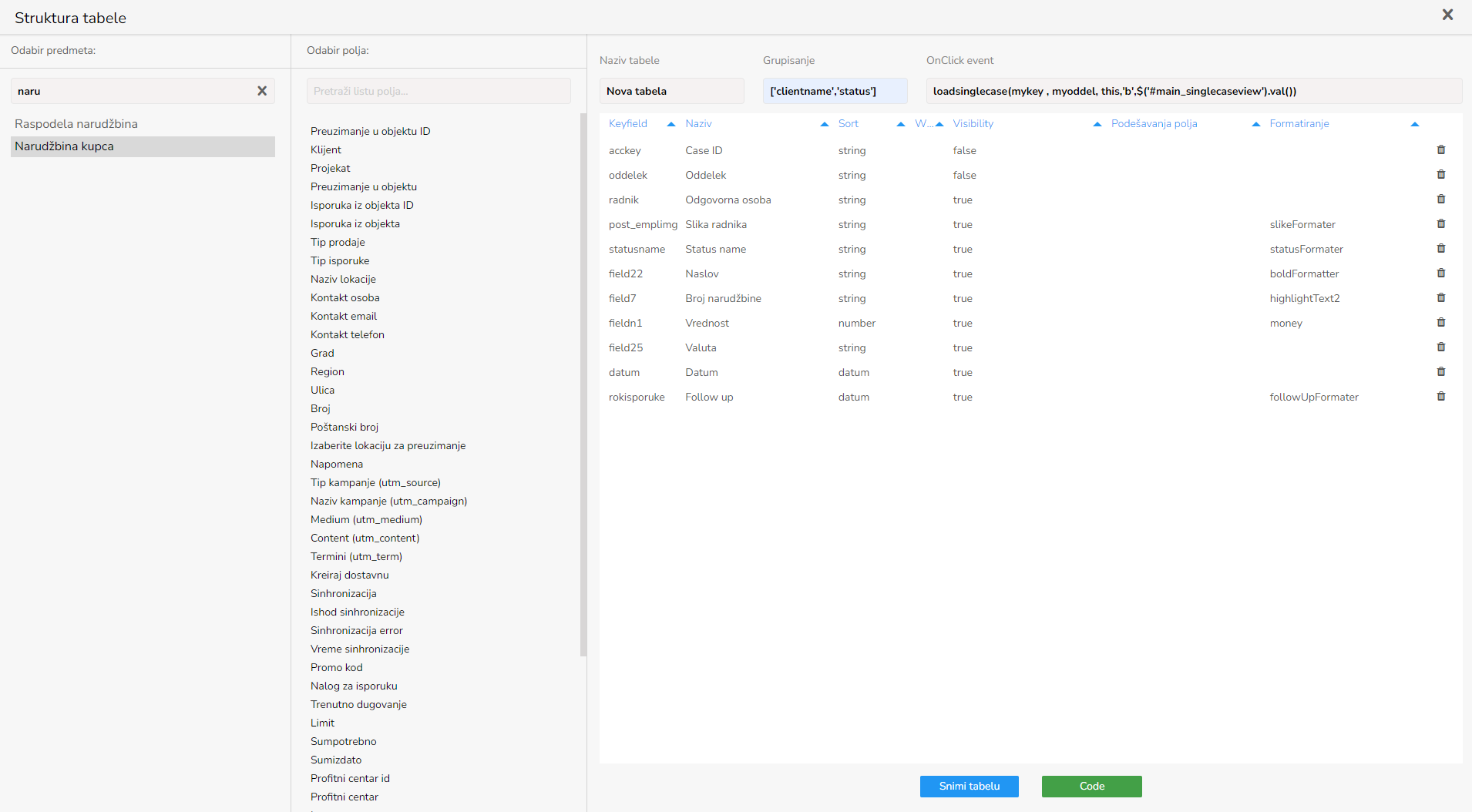The image size is (1472, 812).
Task: Sort by Formatiranje column arrow
Action: 1414,124
